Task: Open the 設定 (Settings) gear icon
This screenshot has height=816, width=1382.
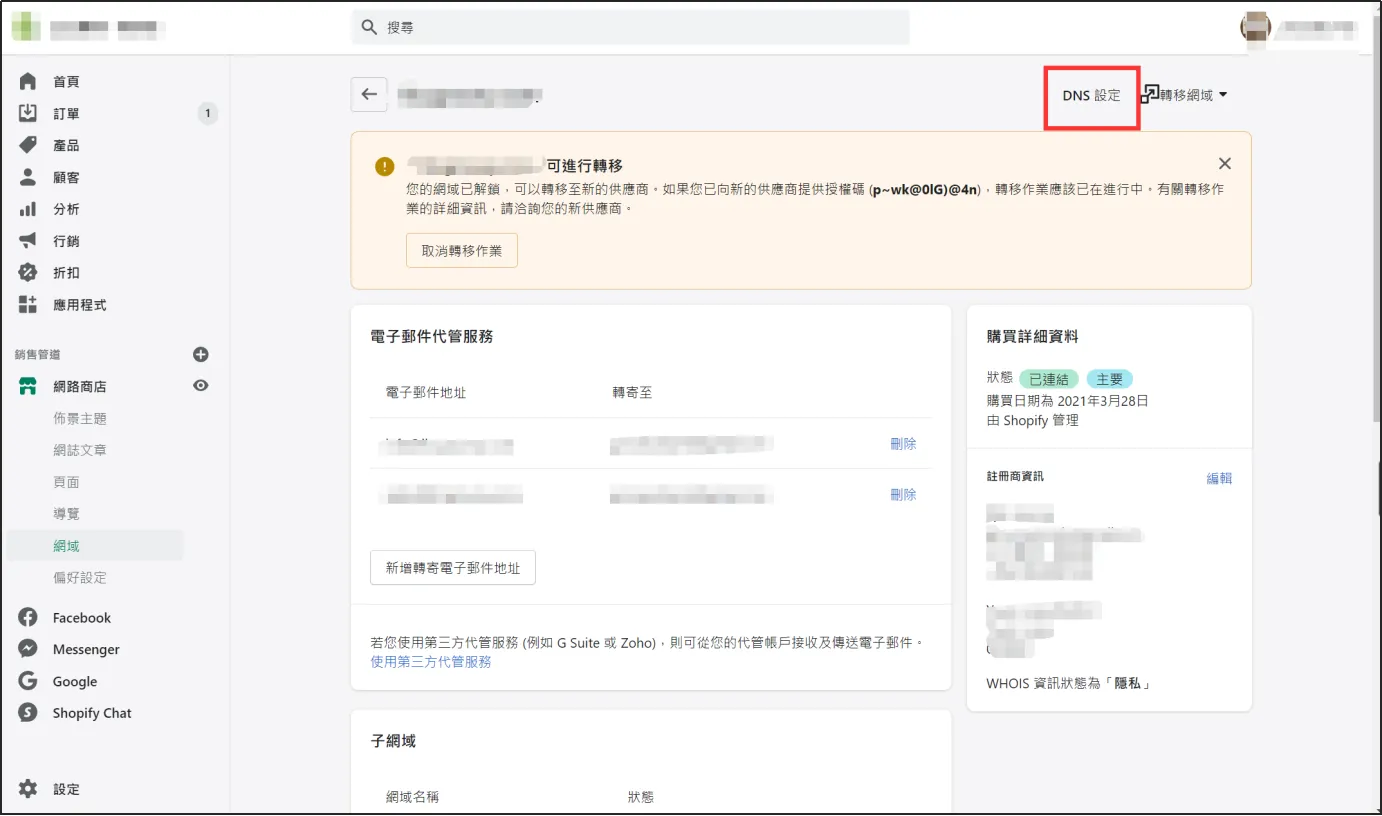Action: (27, 788)
